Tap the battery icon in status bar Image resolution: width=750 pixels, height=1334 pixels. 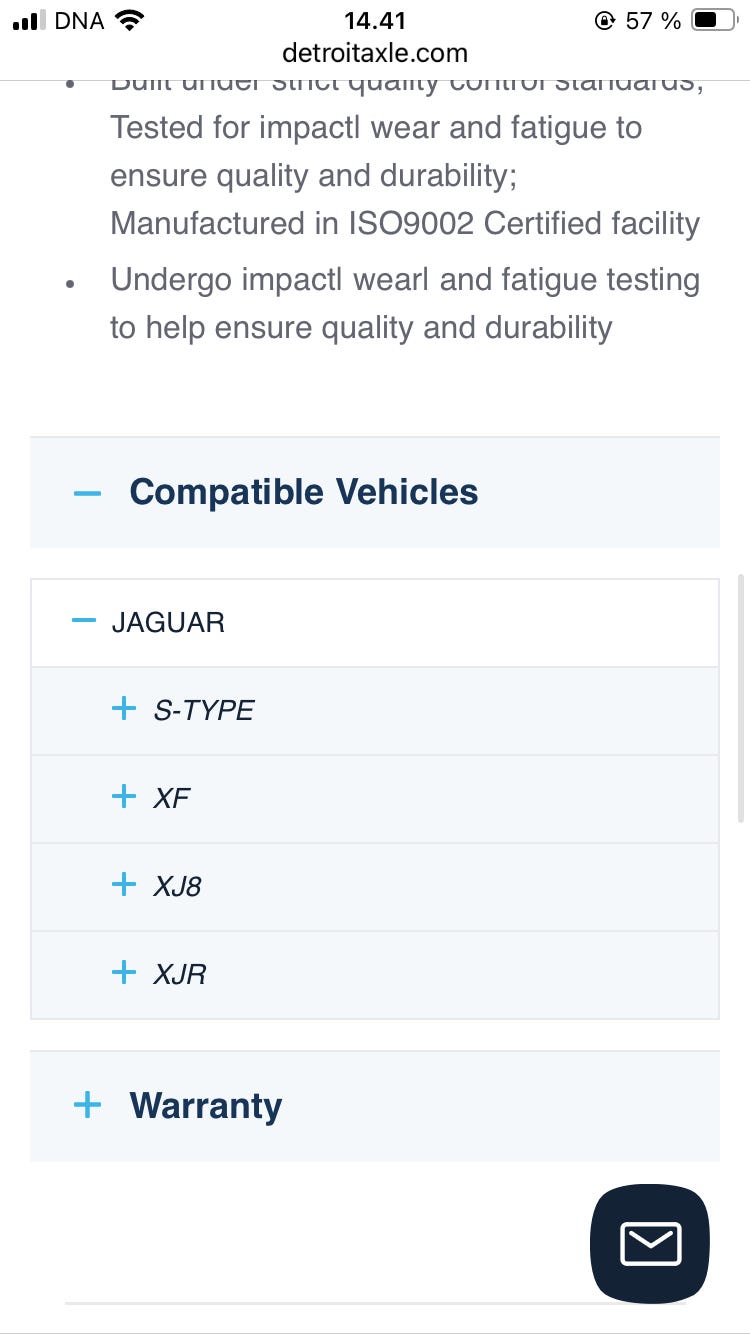(714, 21)
